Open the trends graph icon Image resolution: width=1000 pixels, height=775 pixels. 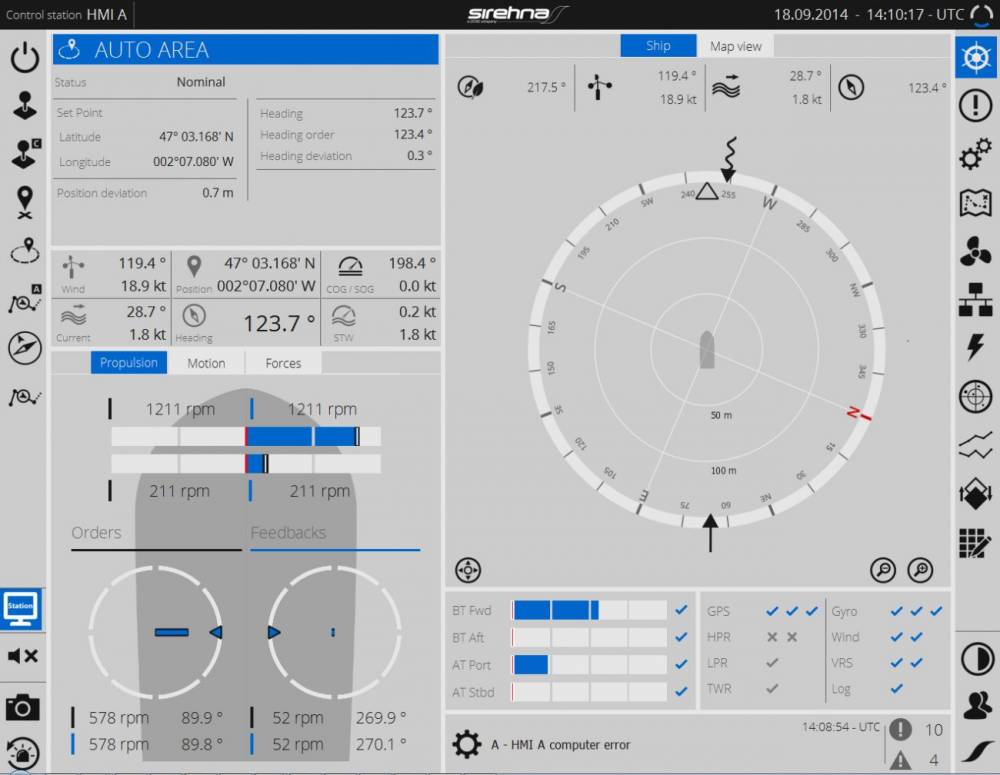click(x=976, y=445)
